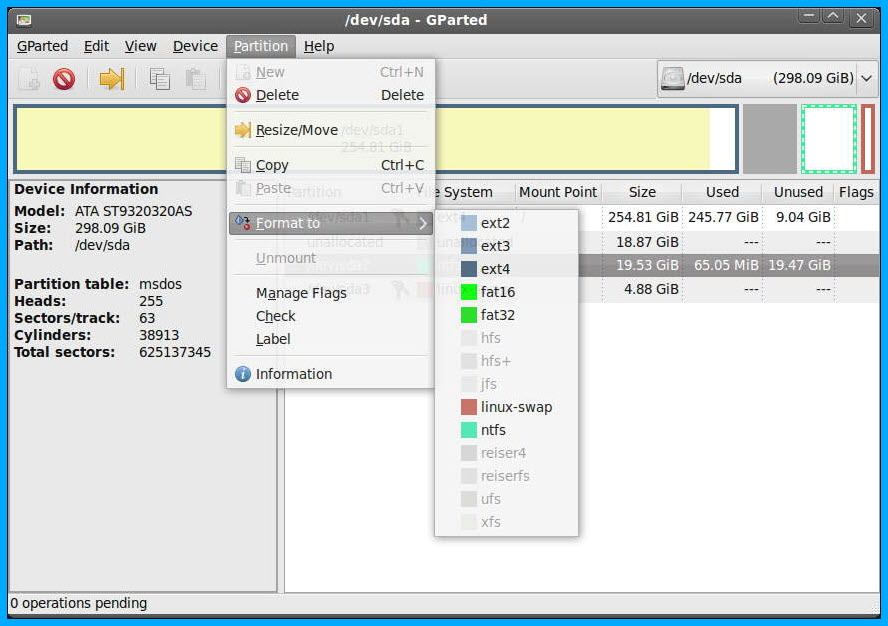This screenshot has width=888, height=626.
Task: Click the ATA ST9320320AS model value
Action: tap(134, 211)
